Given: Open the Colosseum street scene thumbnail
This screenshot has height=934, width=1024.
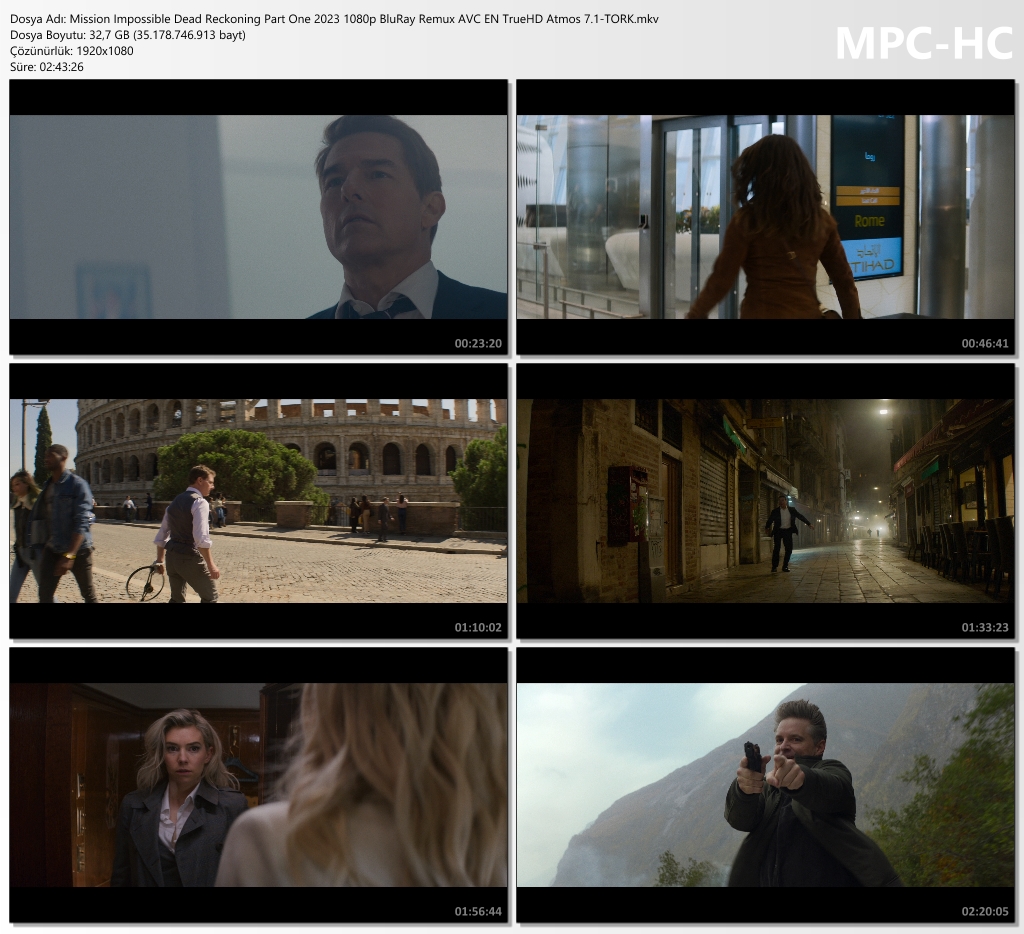Looking at the screenshot, I should (x=258, y=501).
